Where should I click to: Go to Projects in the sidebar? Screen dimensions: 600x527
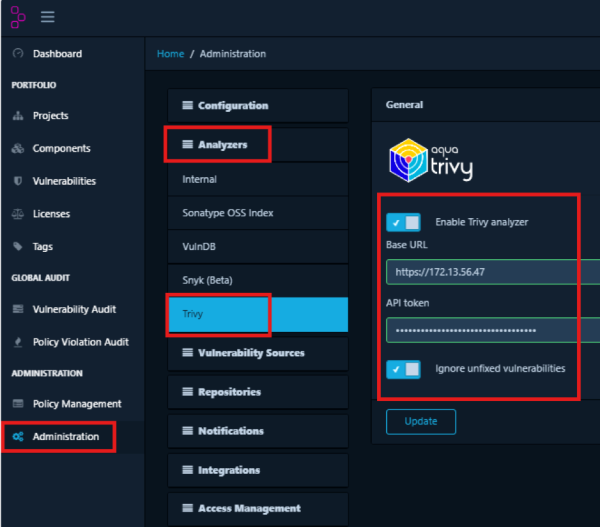[x=50, y=116]
